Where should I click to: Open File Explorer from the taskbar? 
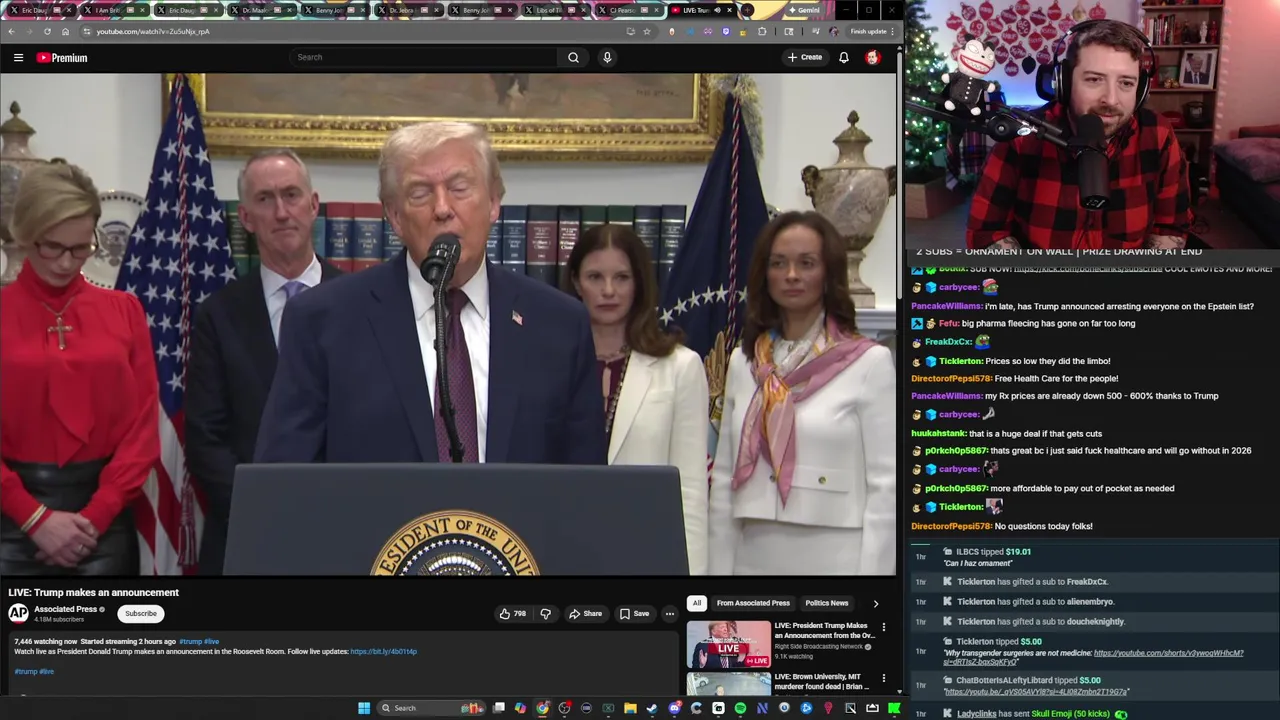click(x=630, y=708)
